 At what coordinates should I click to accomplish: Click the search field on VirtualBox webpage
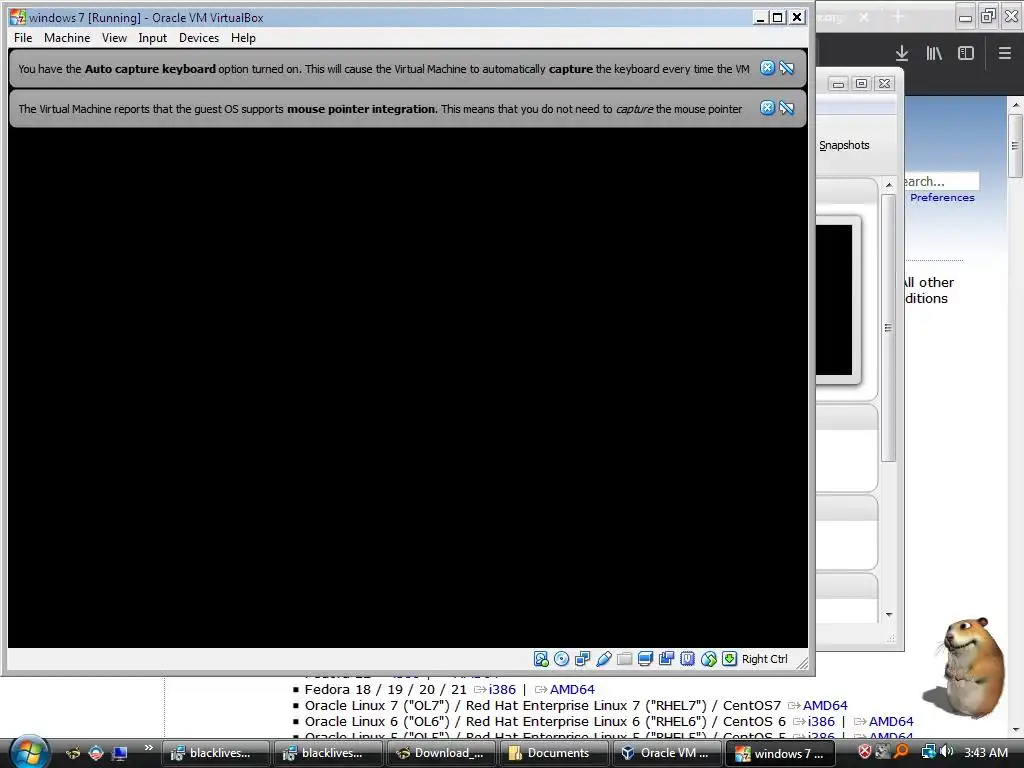(x=940, y=181)
